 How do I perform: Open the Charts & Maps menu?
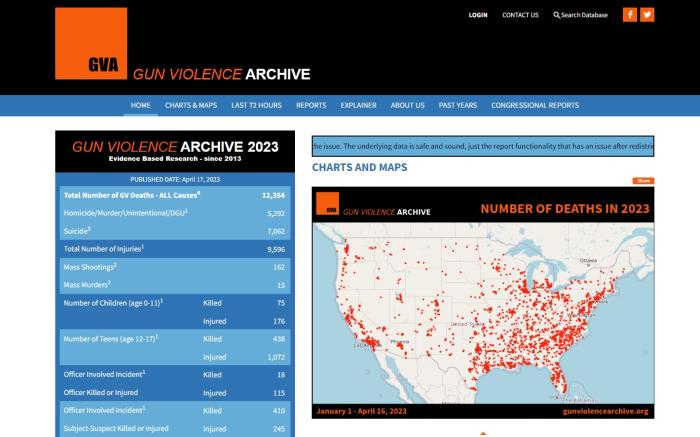(x=191, y=105)
